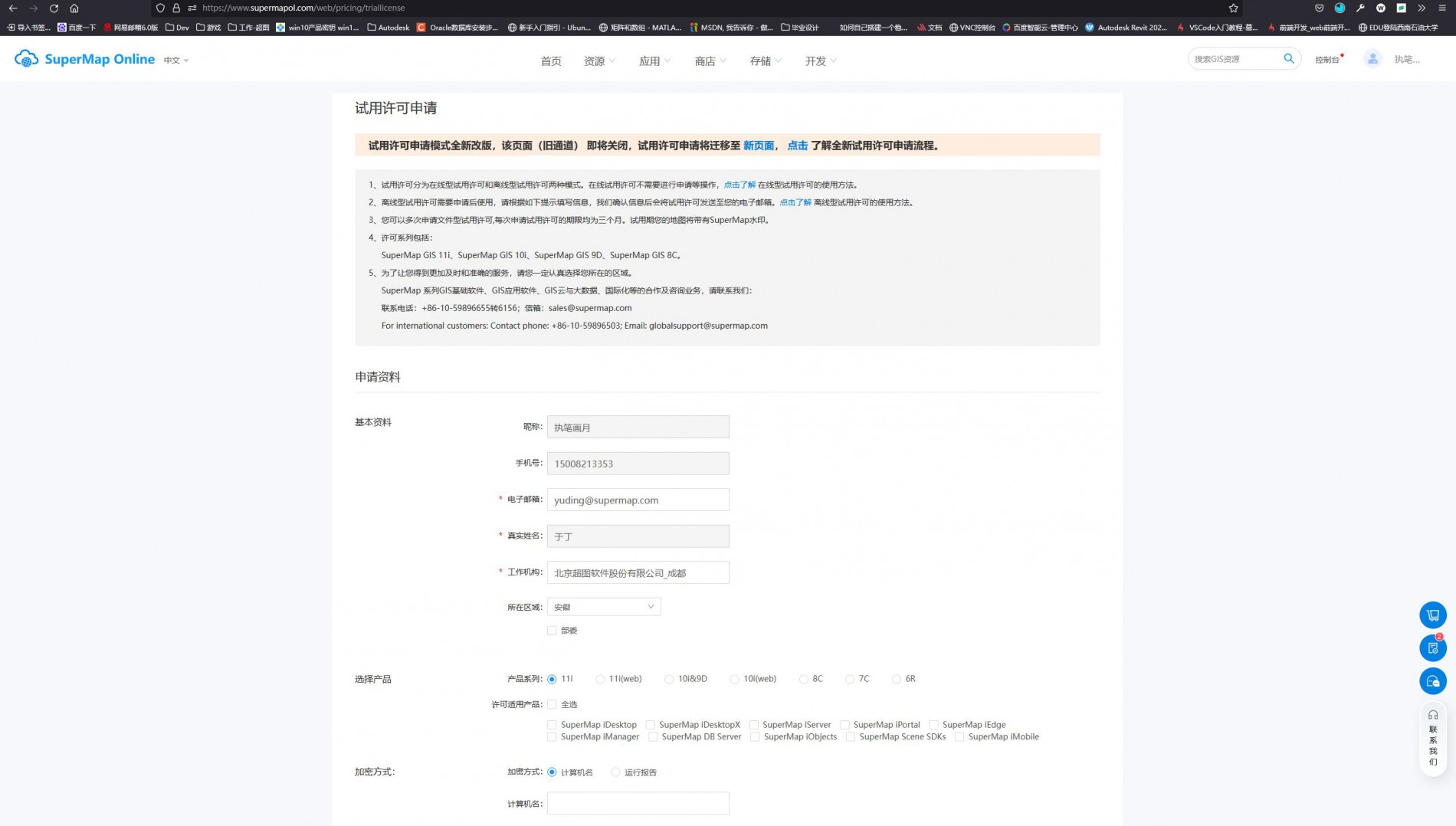Select the 运行报告 encryption radio
This screenshot has height=826, width=1456.
(x=615, y=772)
